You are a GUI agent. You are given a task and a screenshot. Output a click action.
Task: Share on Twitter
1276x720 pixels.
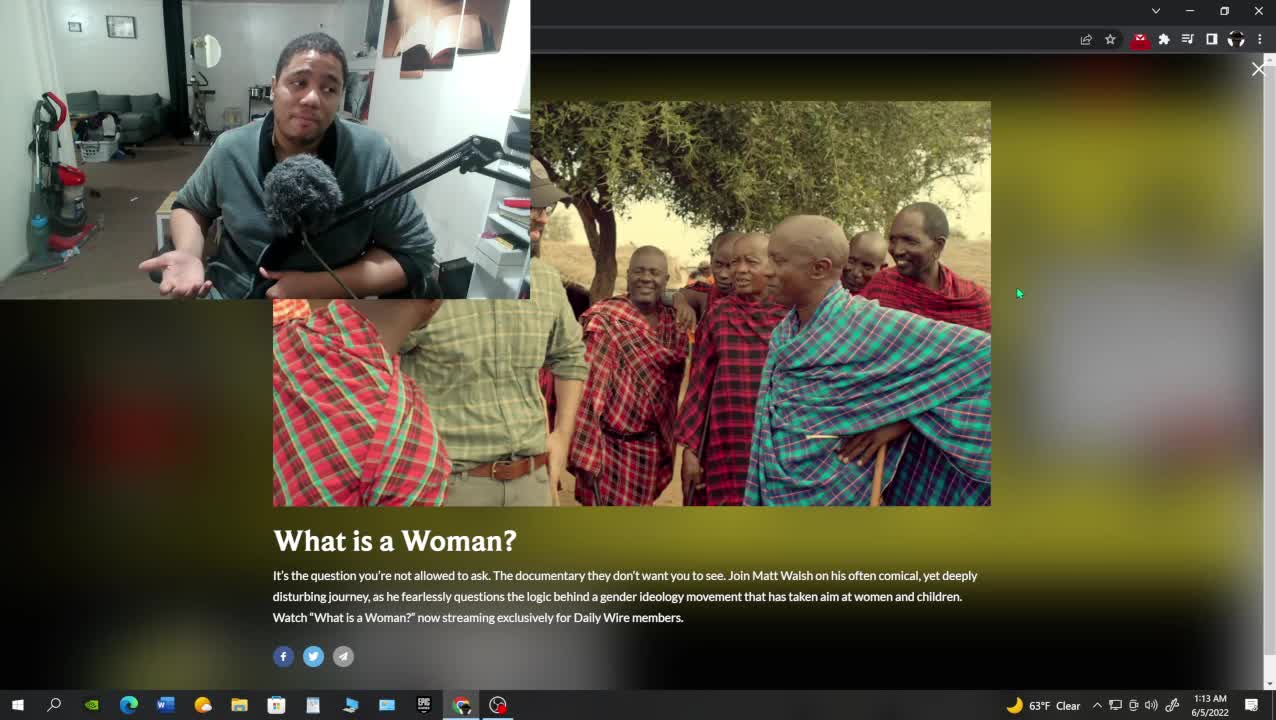coord(313,656)
